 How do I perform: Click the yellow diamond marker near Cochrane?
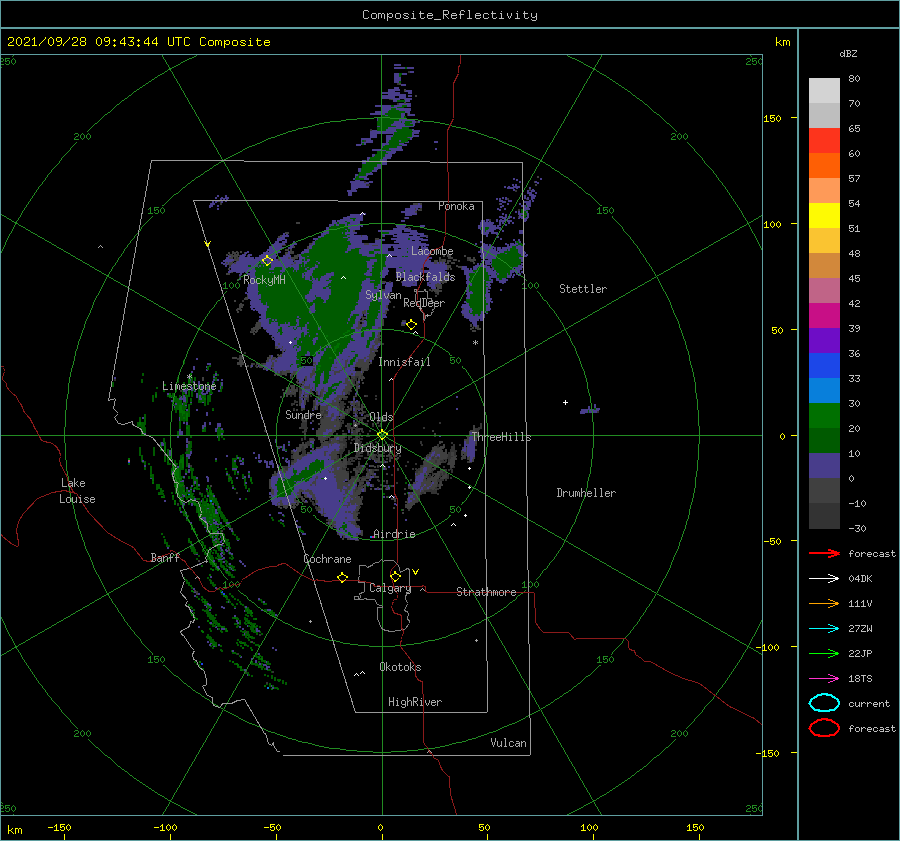(x=342, y=577)
